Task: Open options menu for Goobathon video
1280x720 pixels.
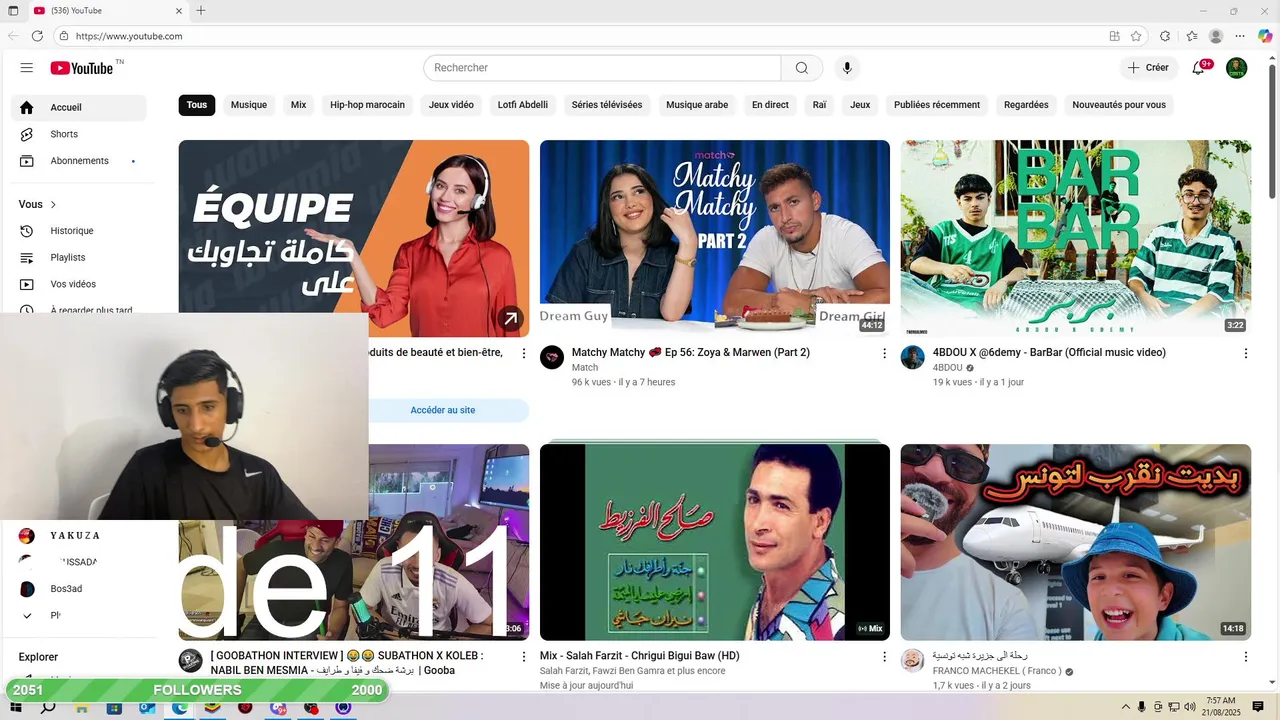Action: point(523,657)
